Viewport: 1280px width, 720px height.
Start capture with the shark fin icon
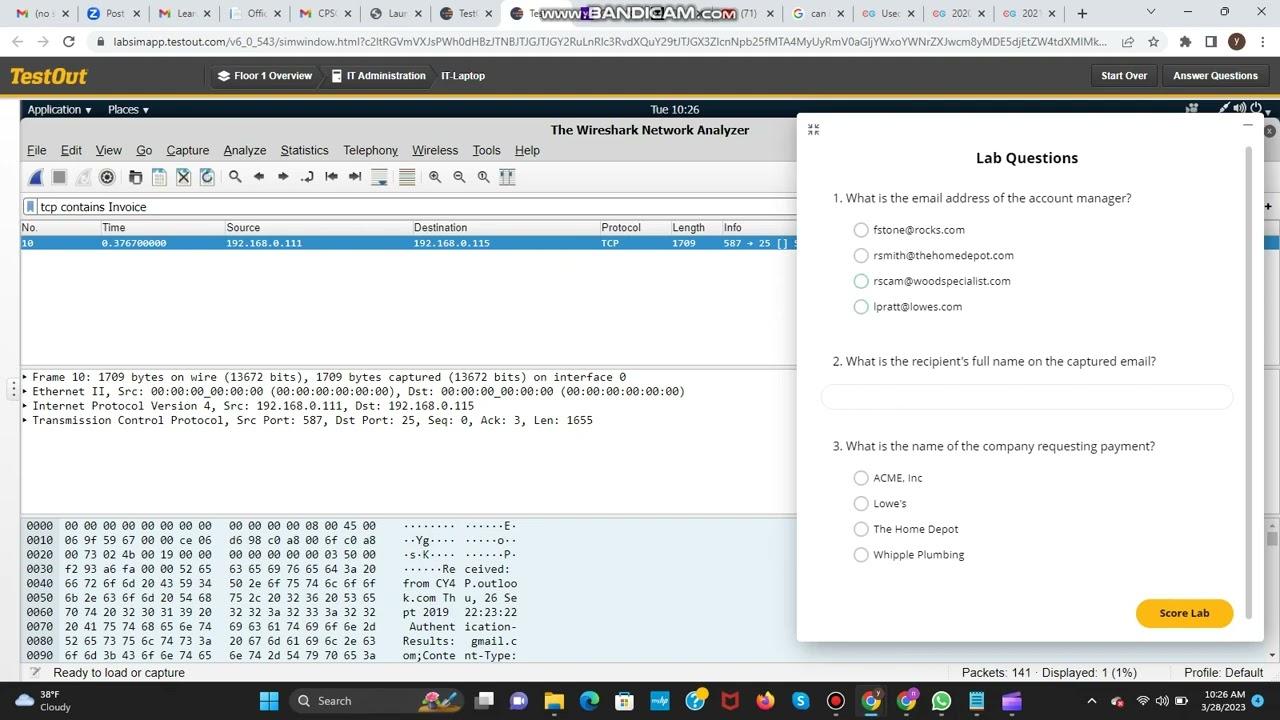tap(36, 177)
